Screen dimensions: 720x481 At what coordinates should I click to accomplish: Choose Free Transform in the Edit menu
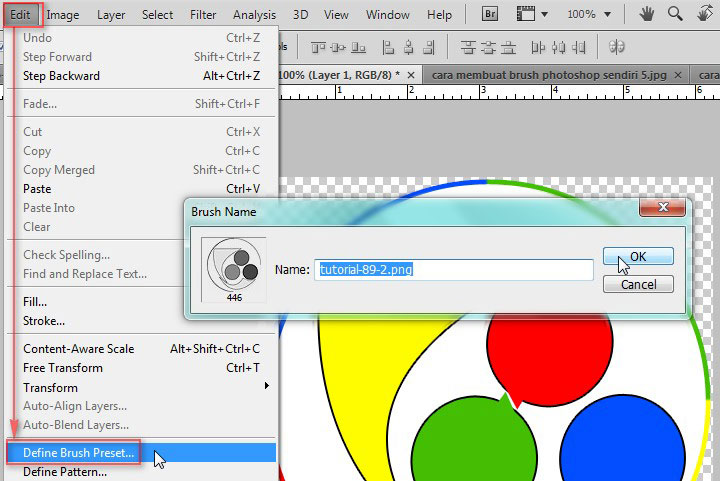[x=141, y=368]
